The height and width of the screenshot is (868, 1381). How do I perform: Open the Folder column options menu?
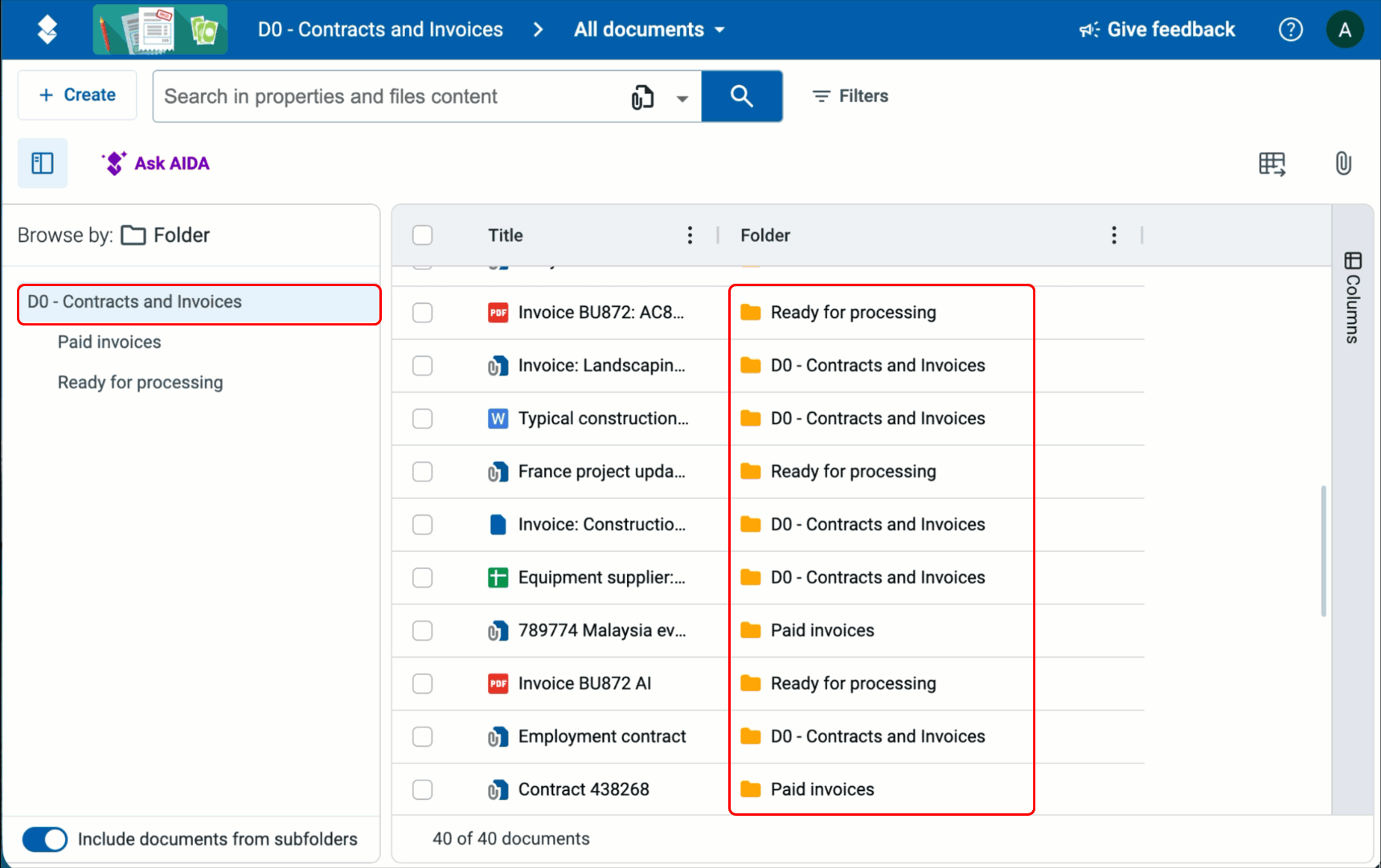1113,235
